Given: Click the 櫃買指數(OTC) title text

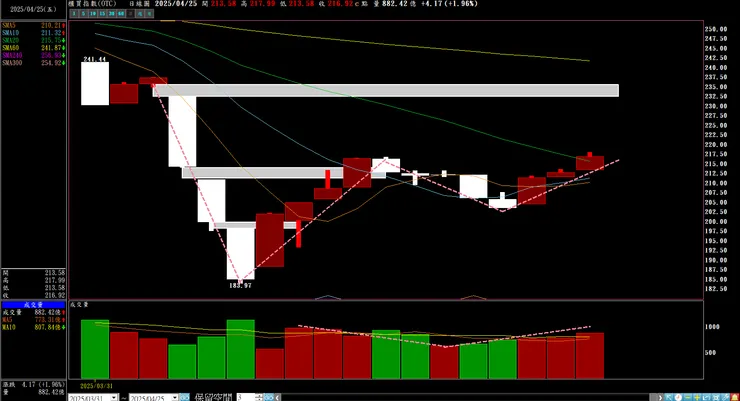Looking at the screenshot, I should click(92, 3).
